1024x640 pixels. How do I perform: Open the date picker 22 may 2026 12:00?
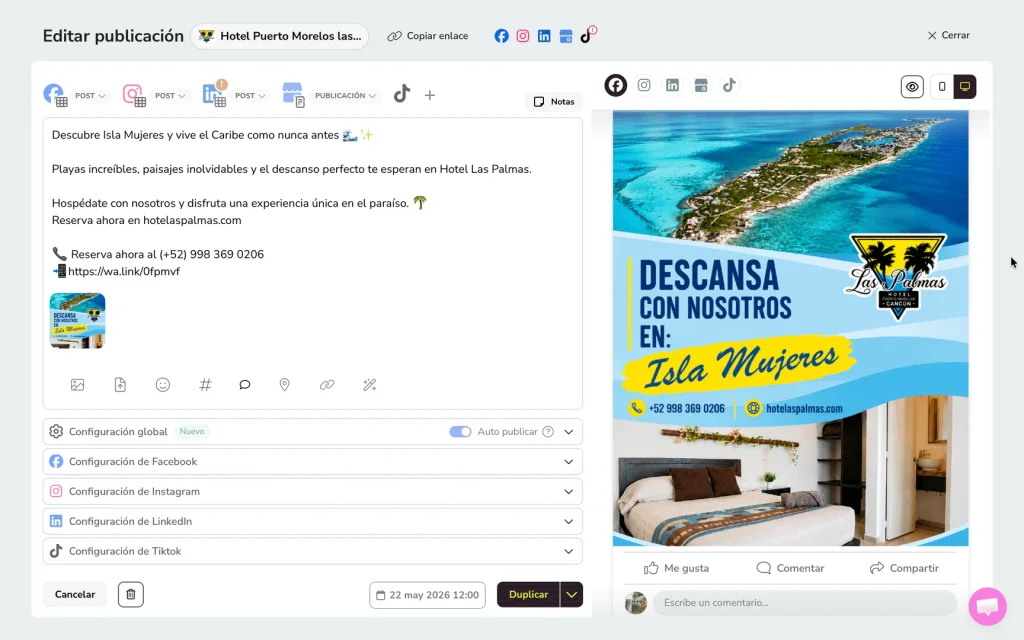427,595
